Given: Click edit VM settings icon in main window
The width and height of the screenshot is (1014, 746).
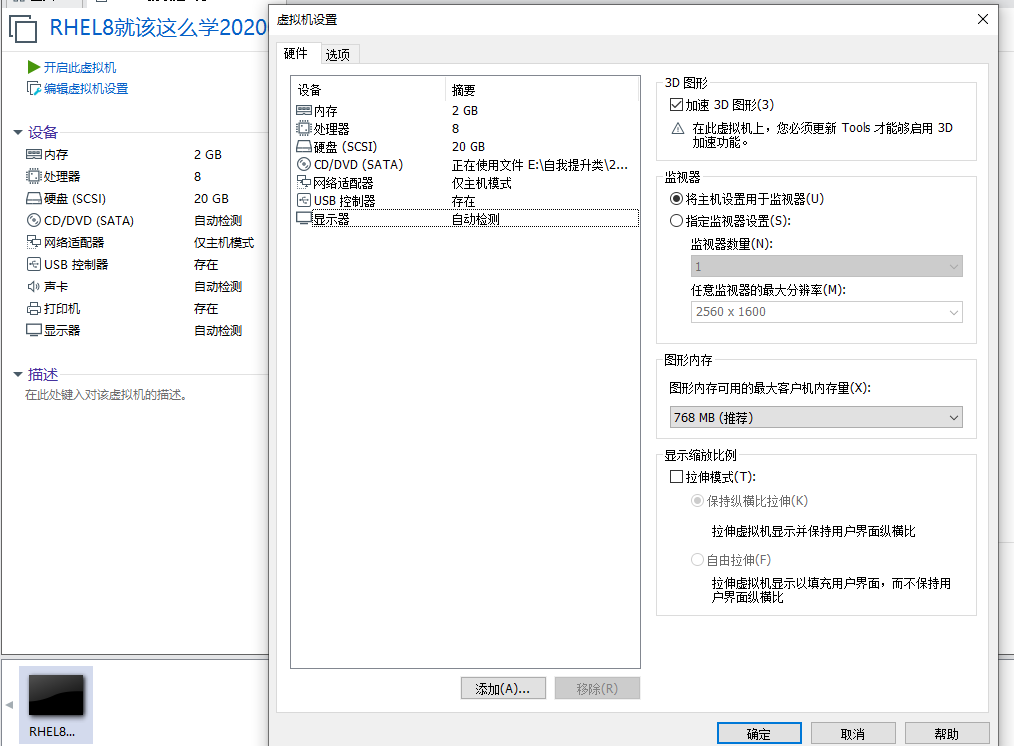Looking at the screenshot, I should point(34,88).
